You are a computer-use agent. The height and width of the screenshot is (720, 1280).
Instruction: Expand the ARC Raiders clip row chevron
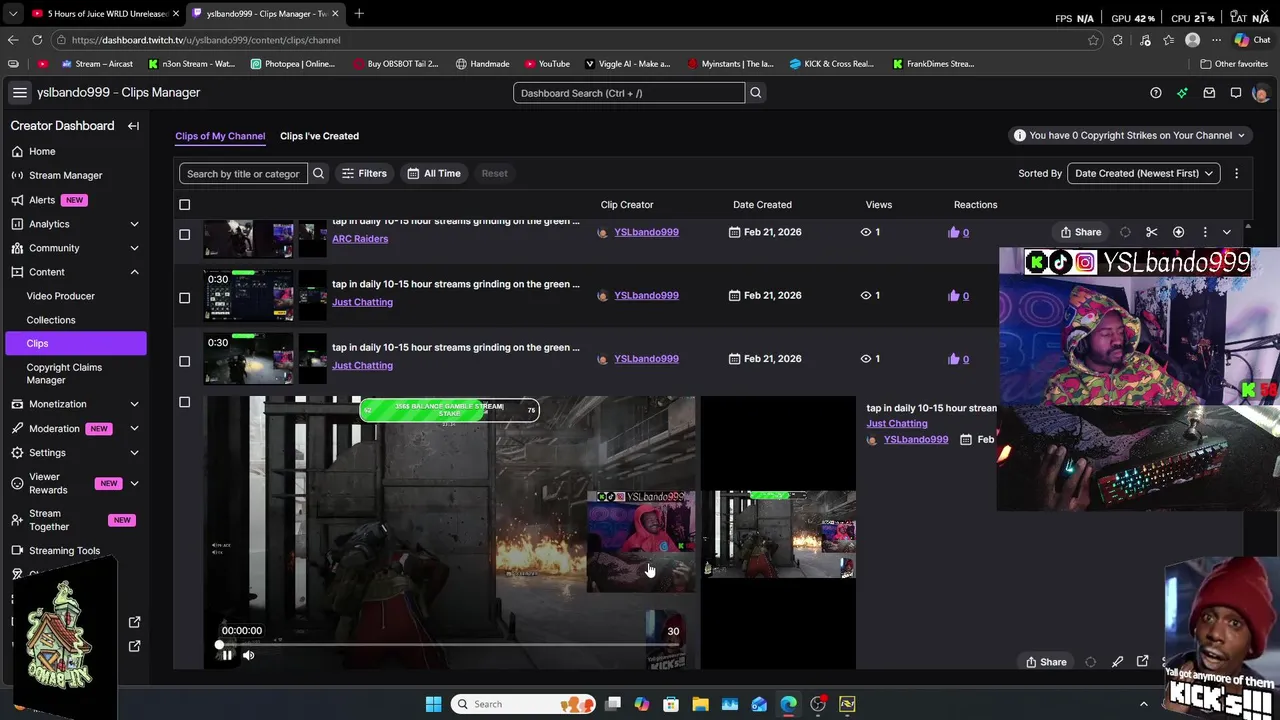click(x=1227, y=232)
